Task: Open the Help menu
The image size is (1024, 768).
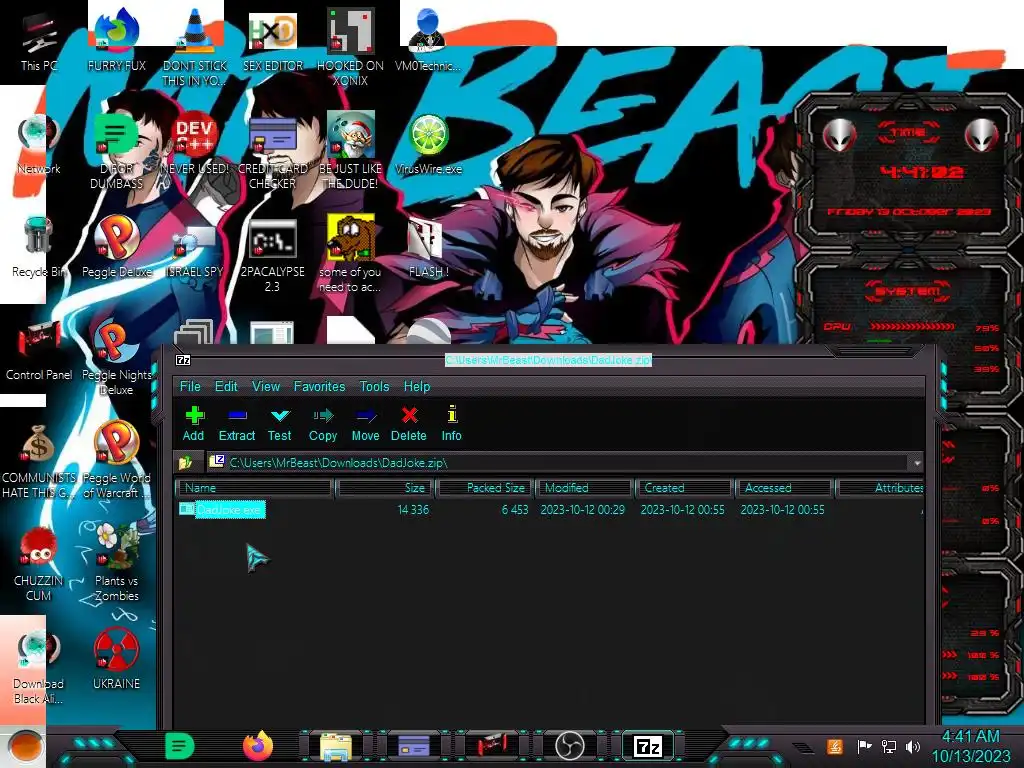Action: point(417,387)
